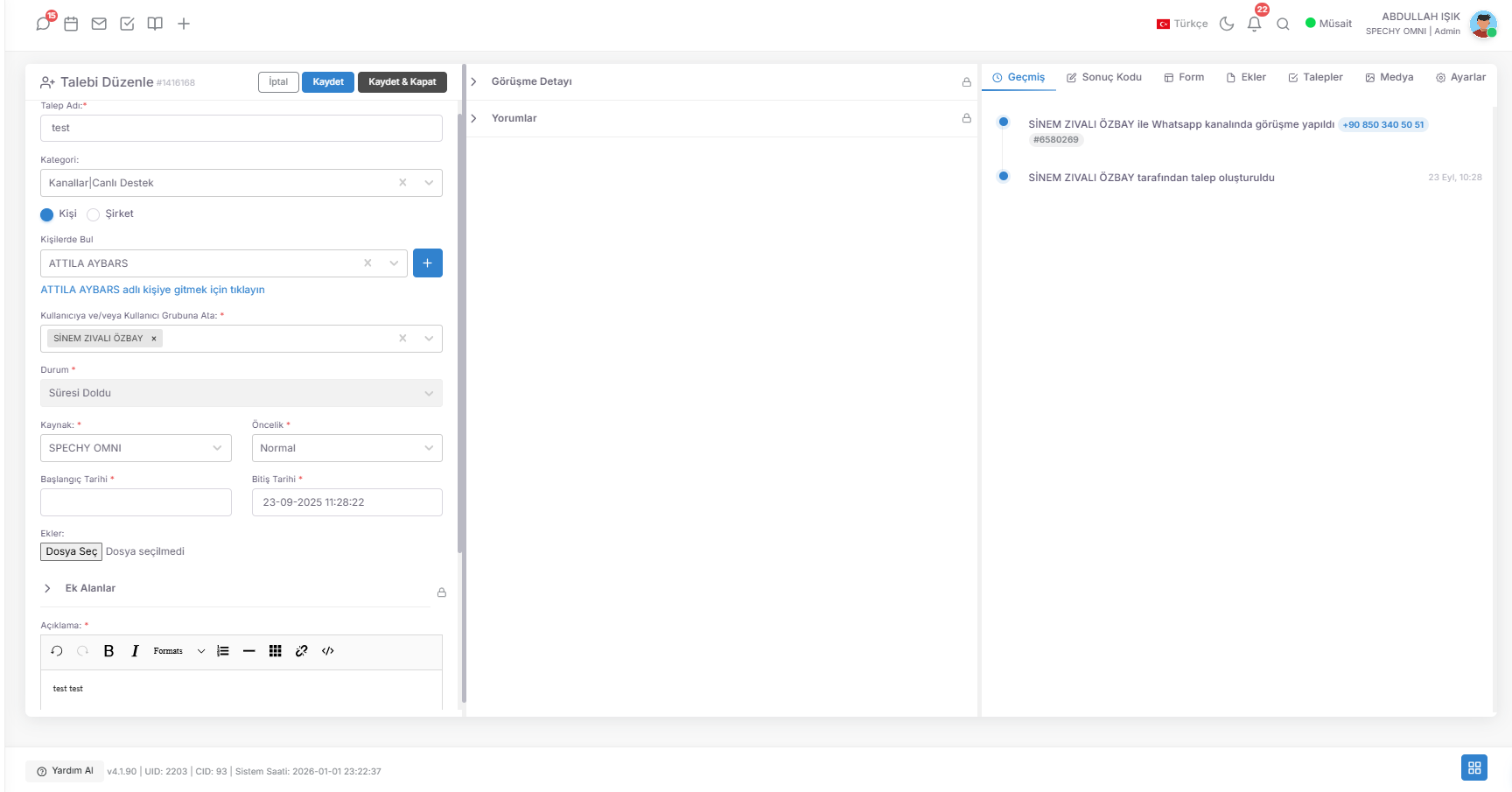The width and height of the screenshot is (1512, 792).
Task: Clear all assigned users with X
Action: (402, 339)
